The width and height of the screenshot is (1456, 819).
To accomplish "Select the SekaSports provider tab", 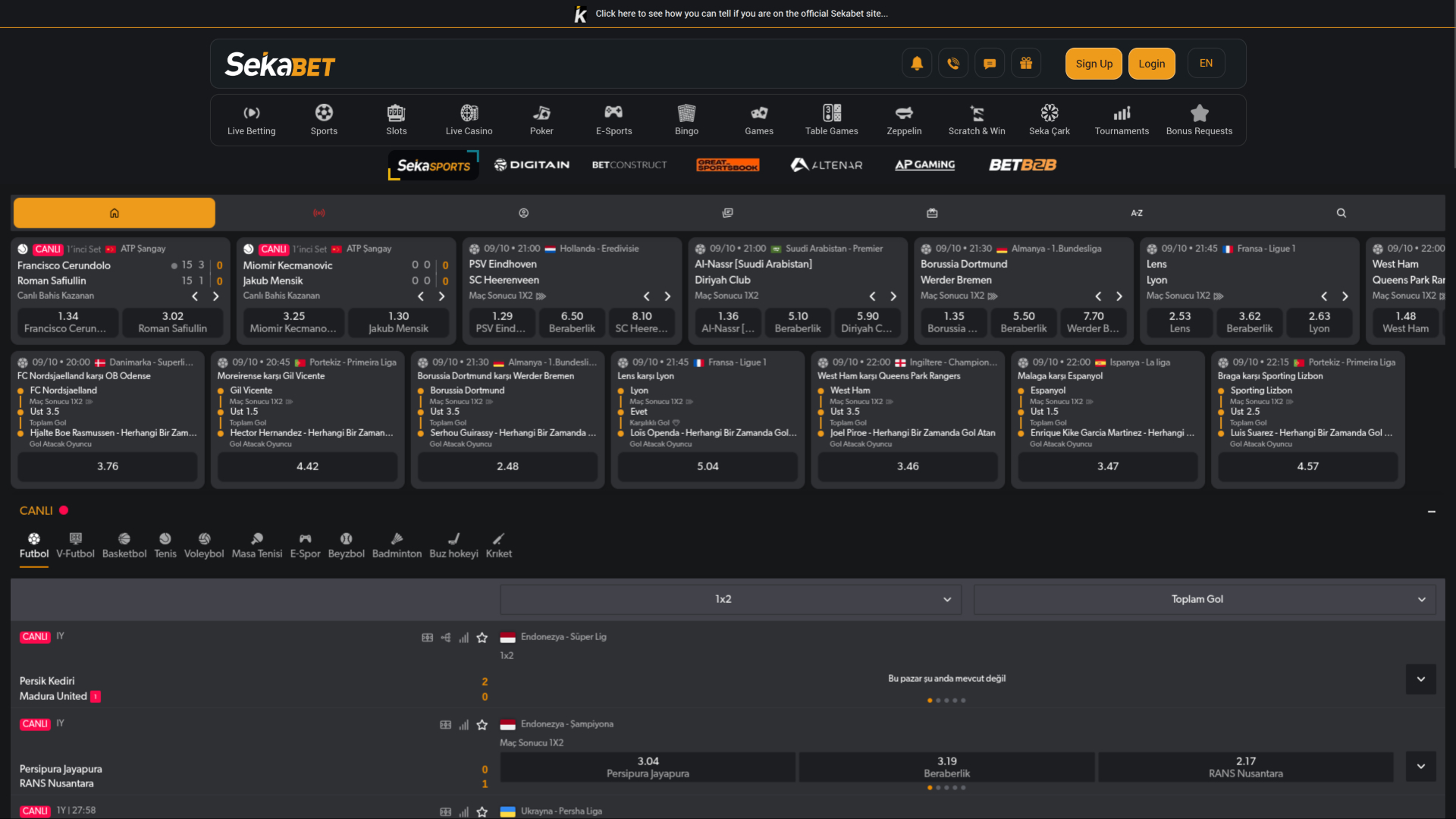I will click(x=434, y=165).
